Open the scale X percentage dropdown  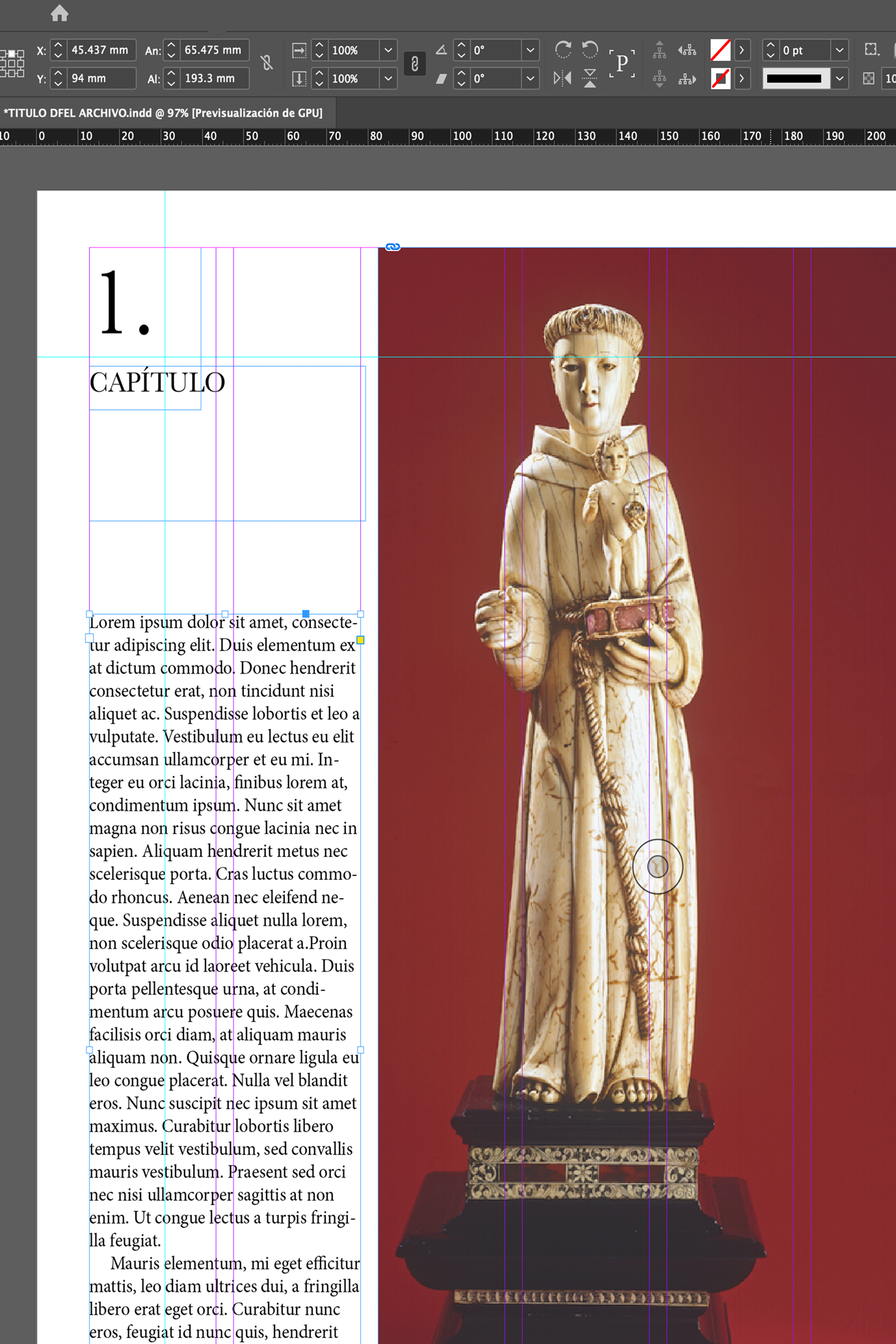(x=388, y=50)
